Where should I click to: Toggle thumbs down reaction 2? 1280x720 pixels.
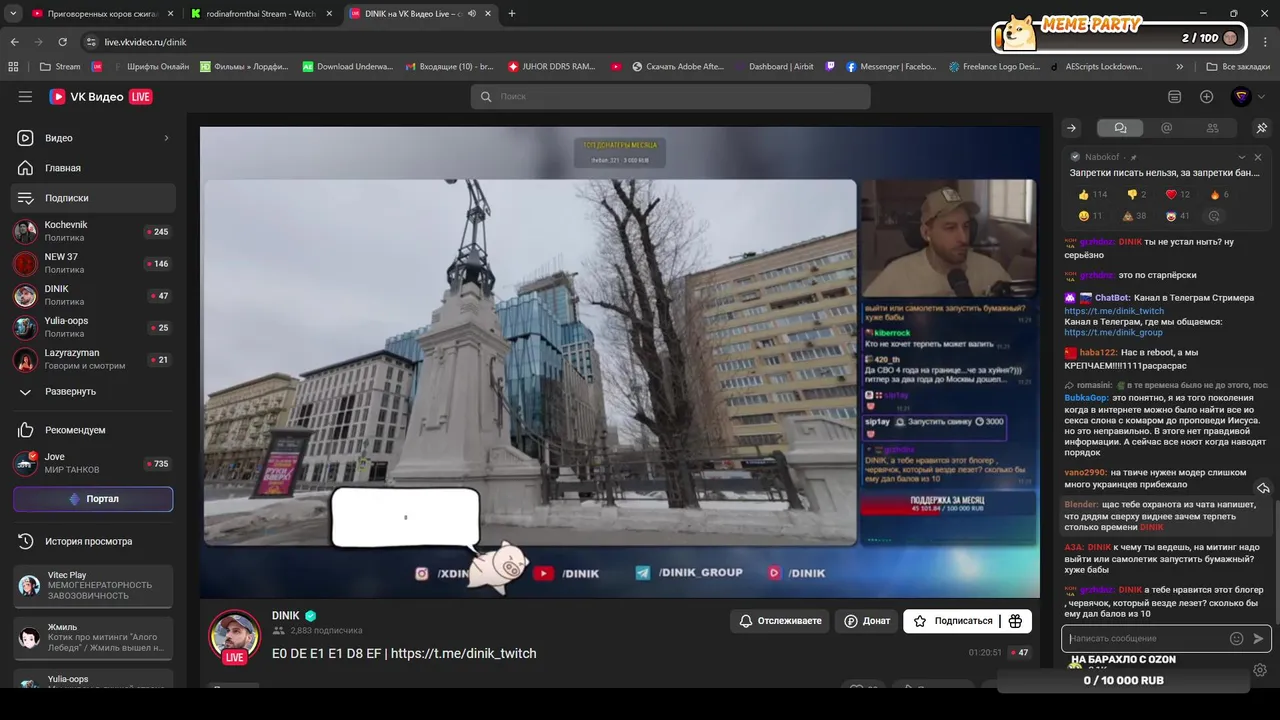(x=1137, y=195)
